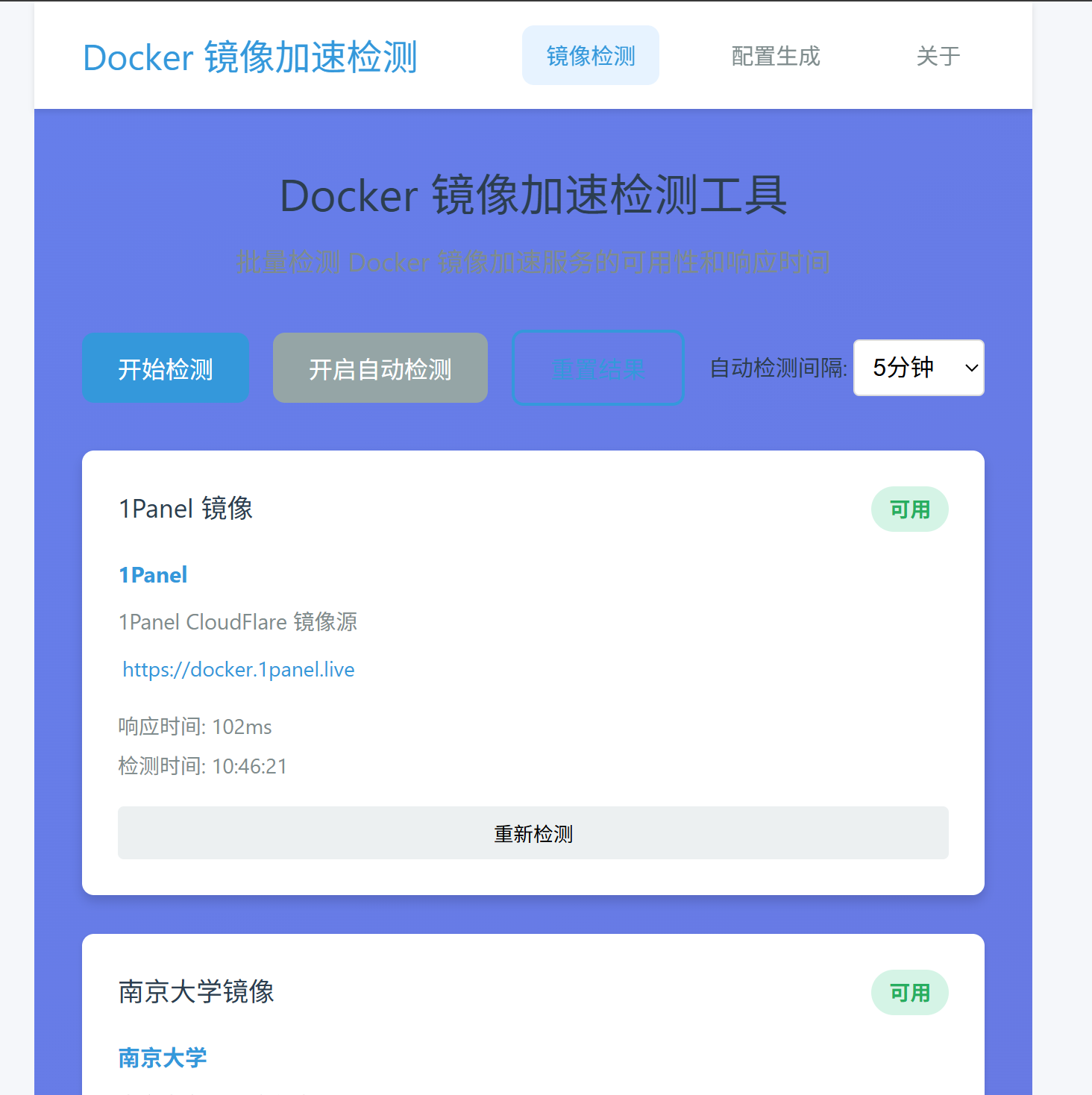Select the 南京大学镜像 card title
This screenshot has width=1092, height=1095.
click(196, 992)
